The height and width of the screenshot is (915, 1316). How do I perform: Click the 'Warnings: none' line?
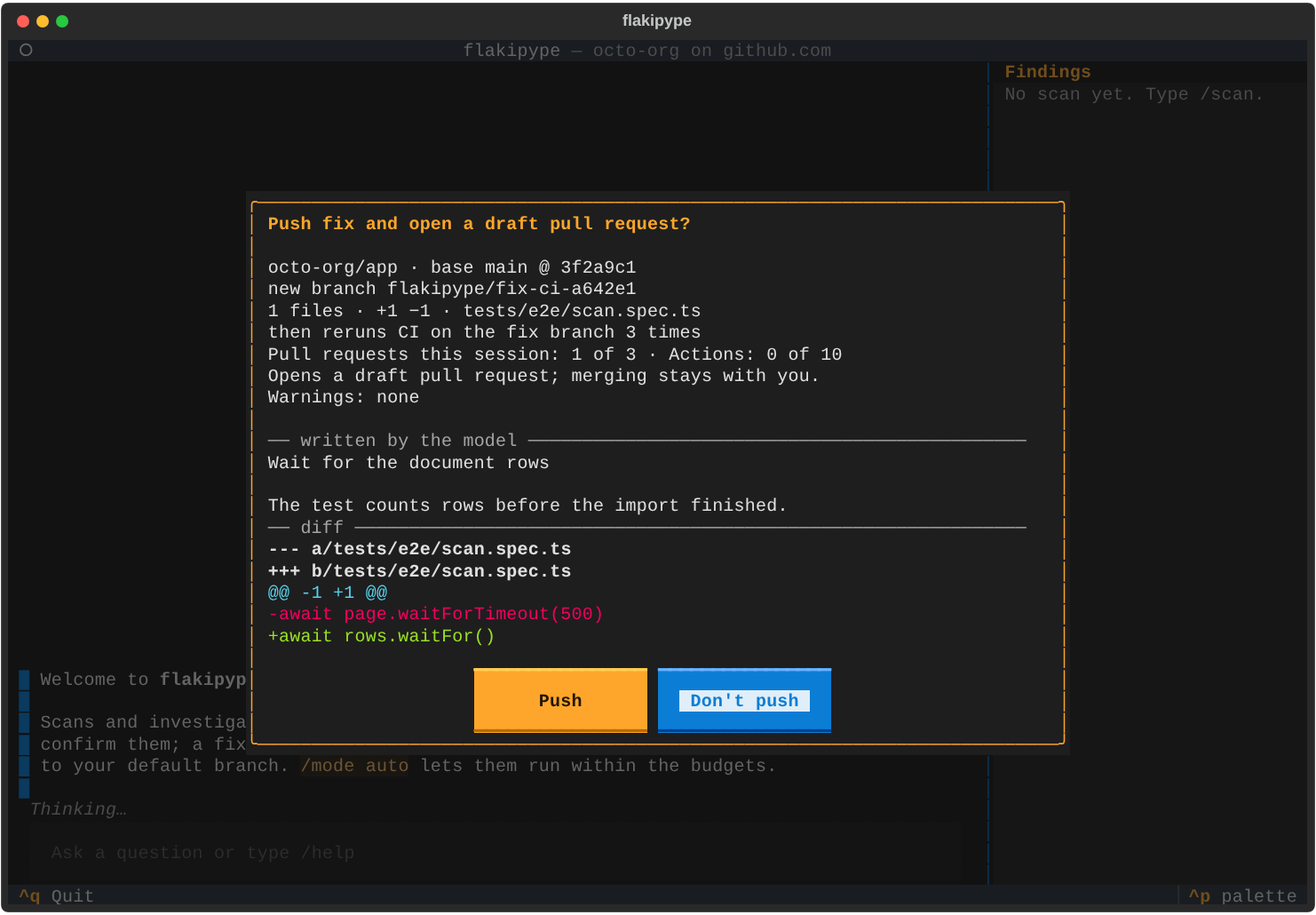tap(344, 397)
